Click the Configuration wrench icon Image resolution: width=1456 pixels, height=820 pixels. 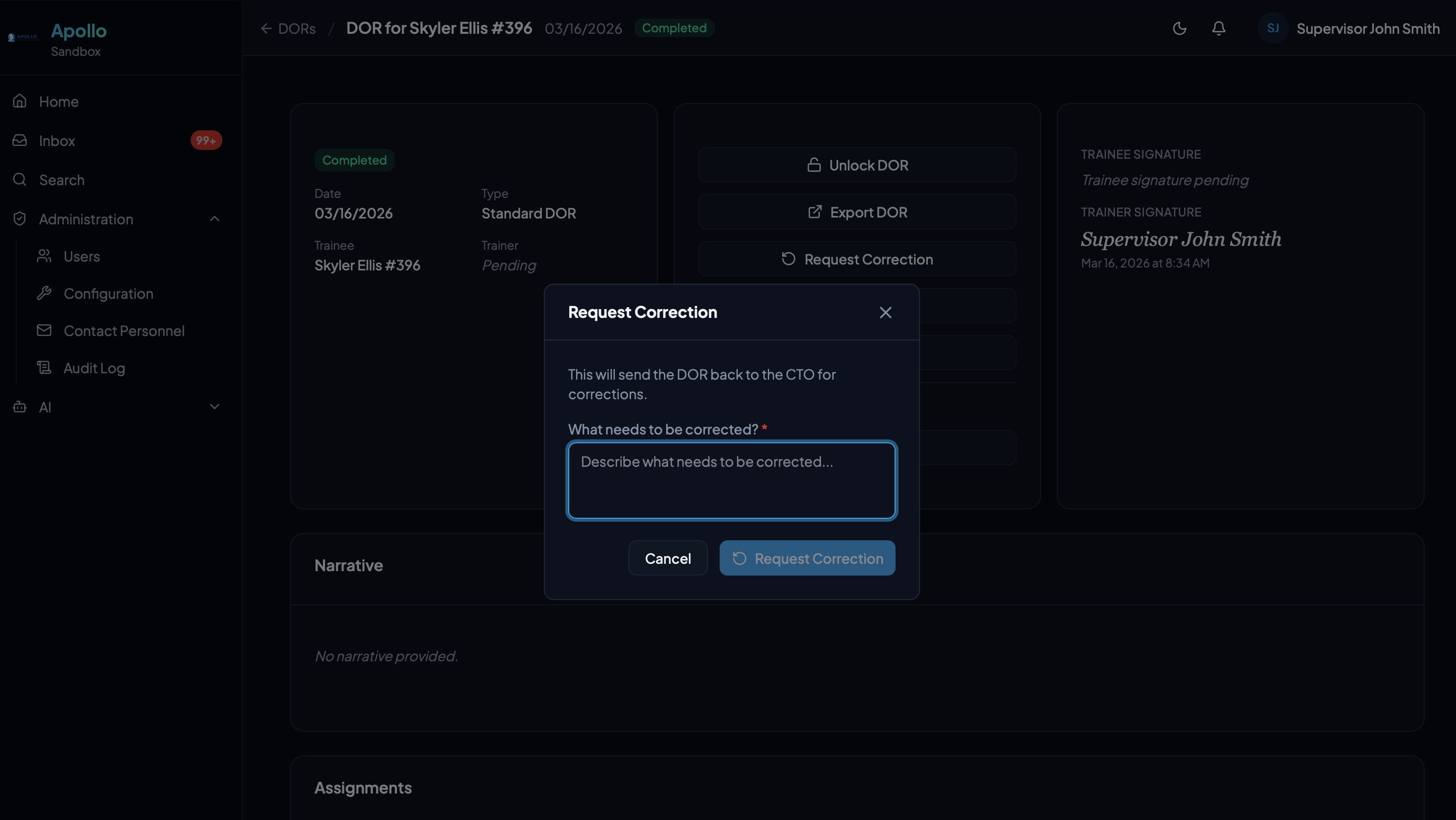pyautogui.click(x=44, y=293)
